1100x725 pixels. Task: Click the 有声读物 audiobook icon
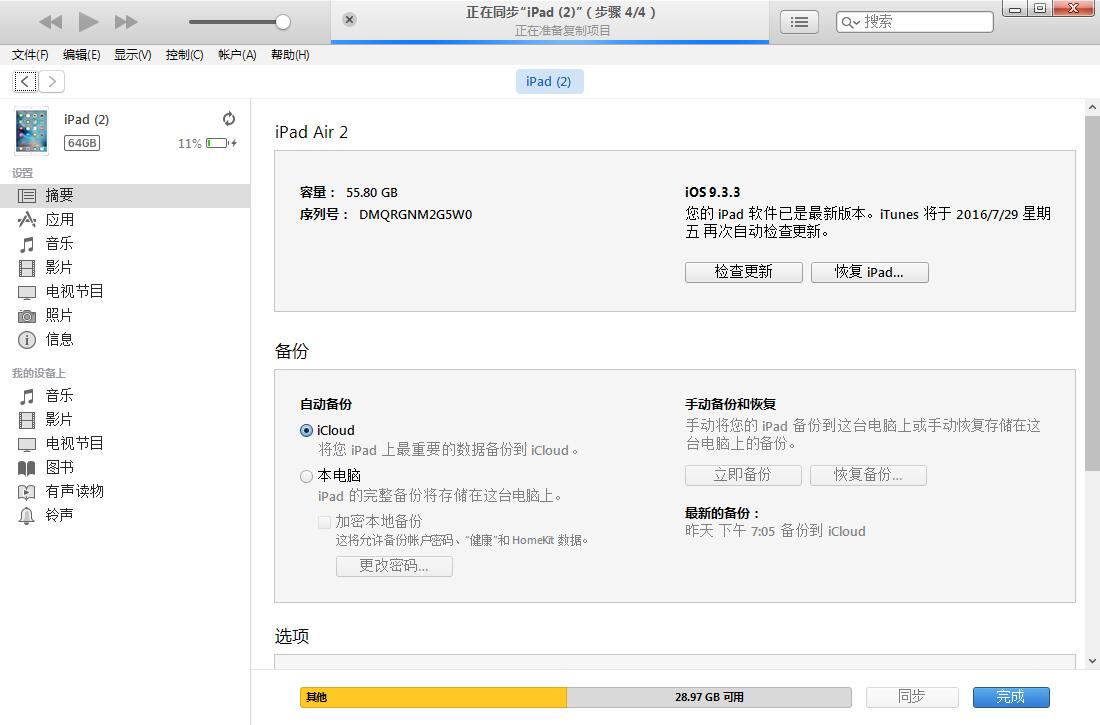pyautogui.click(x=27, y=492)
